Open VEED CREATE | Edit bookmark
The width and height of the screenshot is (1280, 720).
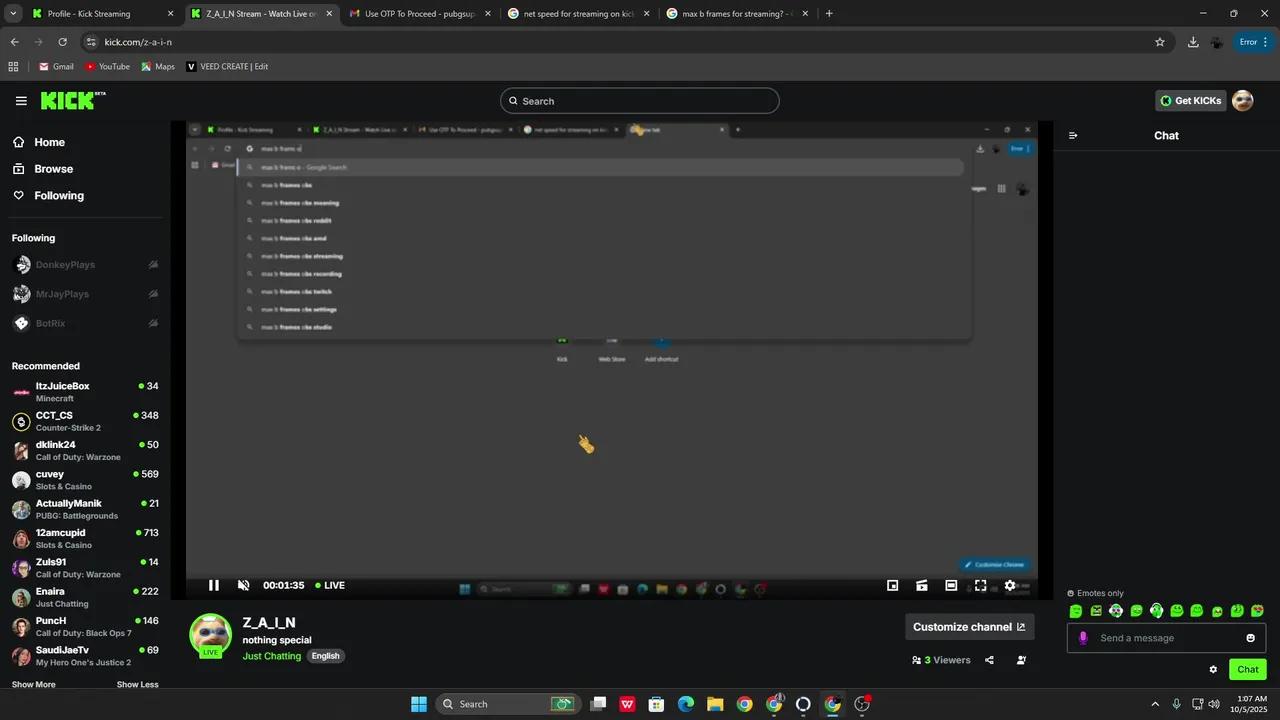pos(227,67)
